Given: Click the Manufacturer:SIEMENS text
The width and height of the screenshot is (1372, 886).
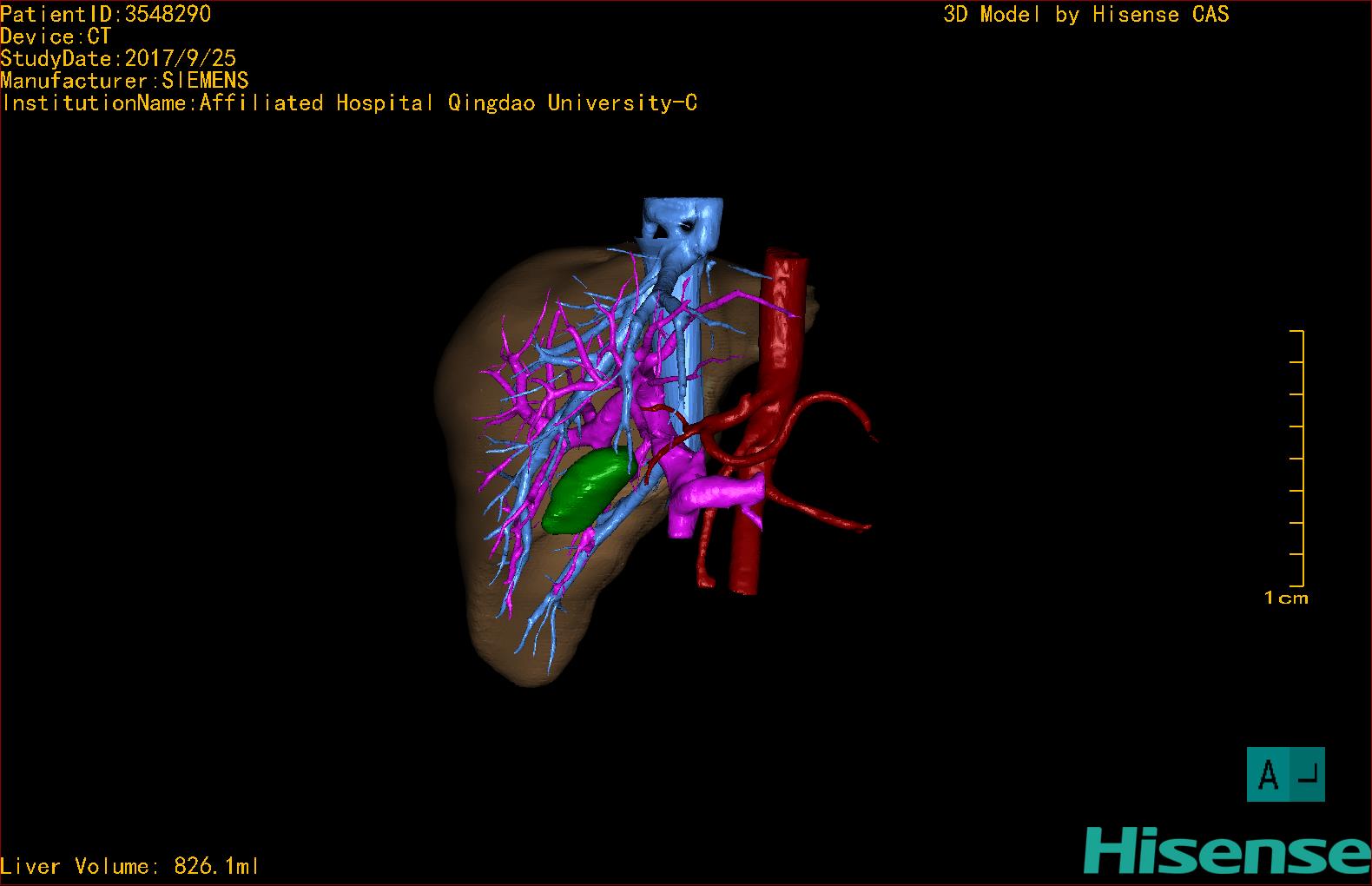Looking at the screenshot, I should (x=124, y=81).
